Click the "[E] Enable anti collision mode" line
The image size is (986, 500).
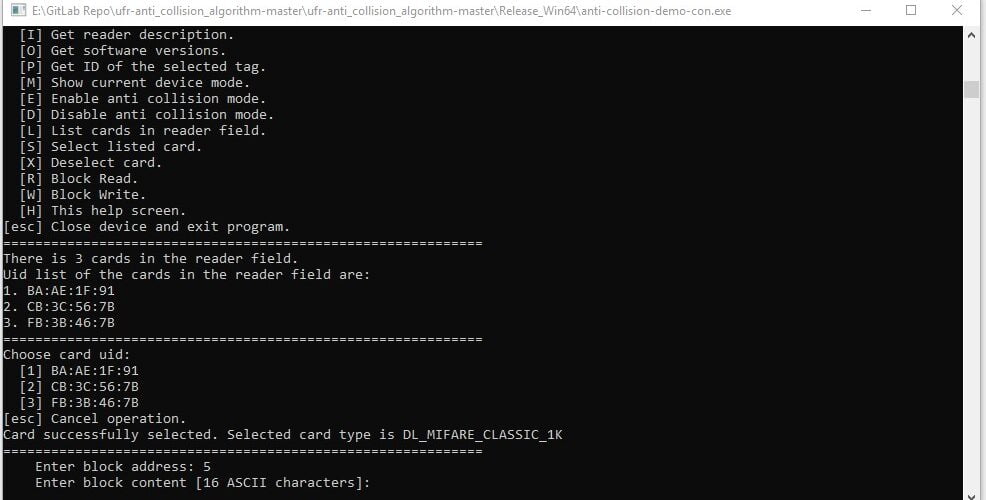143,99
